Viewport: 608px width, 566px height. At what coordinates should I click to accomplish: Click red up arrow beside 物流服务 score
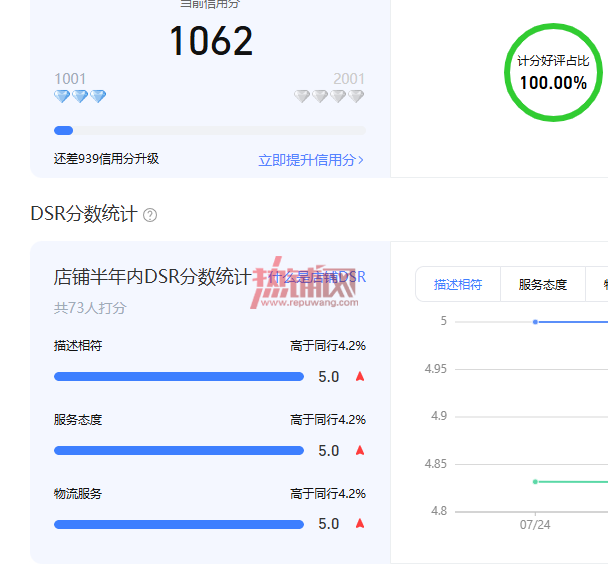click(x=360, y=523)
